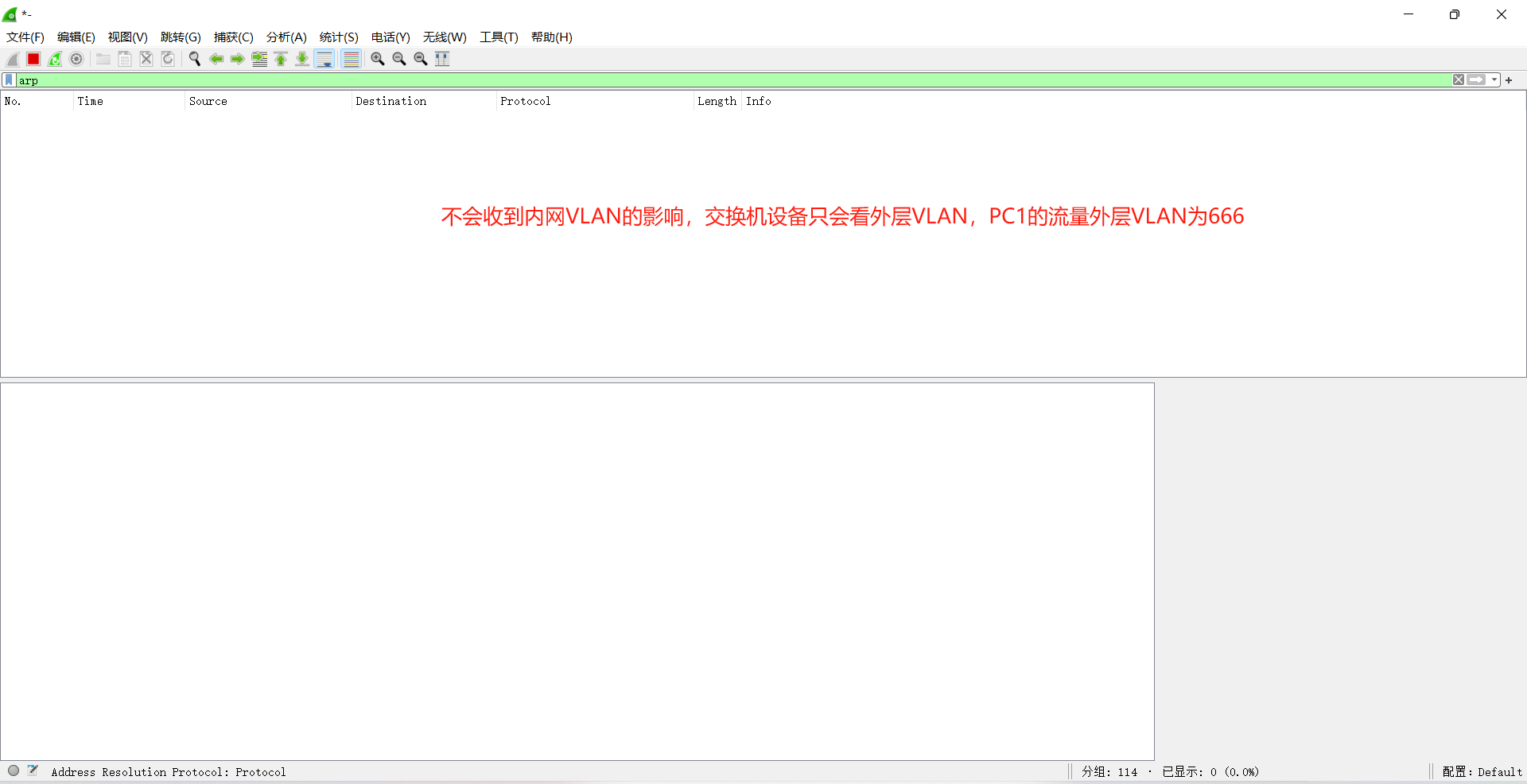Open the 无线(W) menu
This screenshot has height=784, width=1527.
445,37
